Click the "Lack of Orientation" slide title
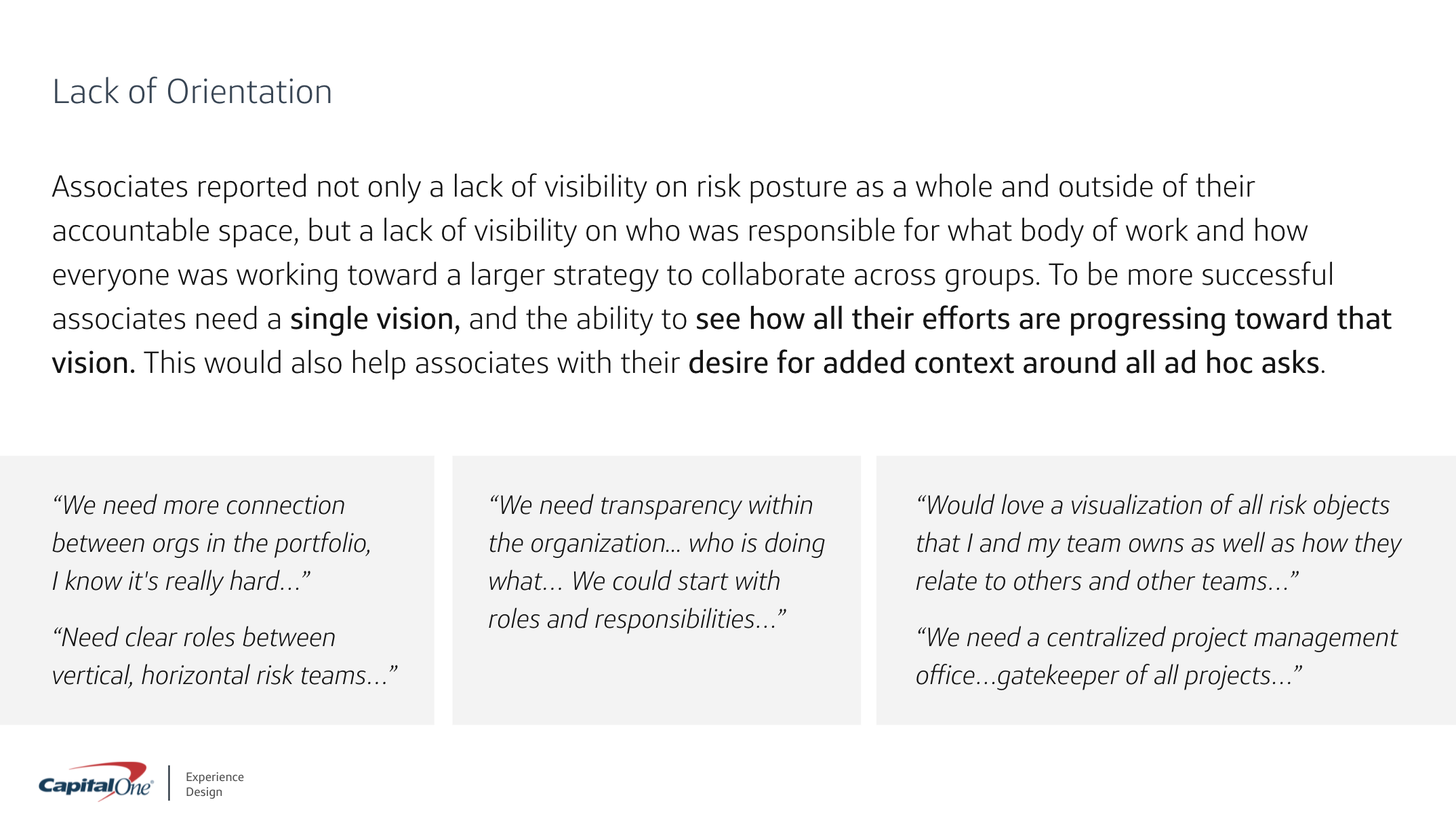1456x819 pixels. coord(192,92)
